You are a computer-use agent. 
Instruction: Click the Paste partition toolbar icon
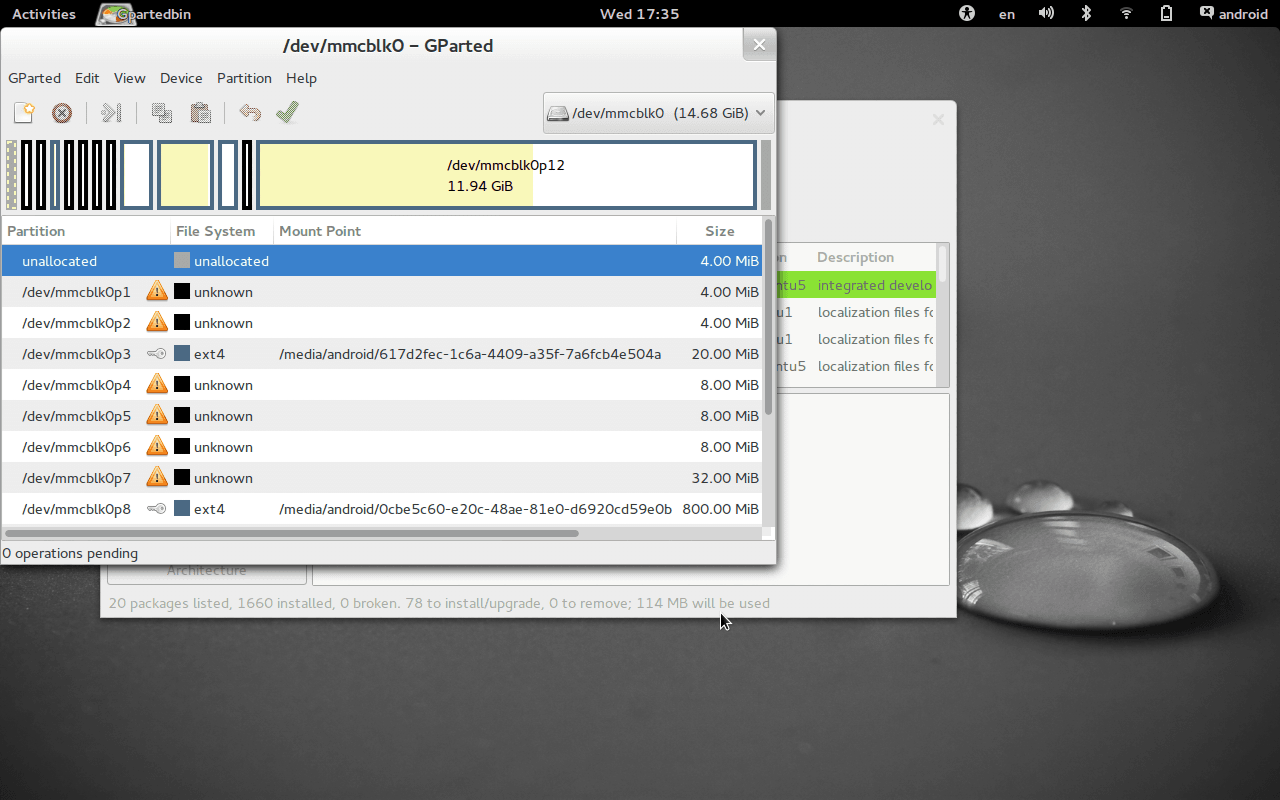coord(200,113)
